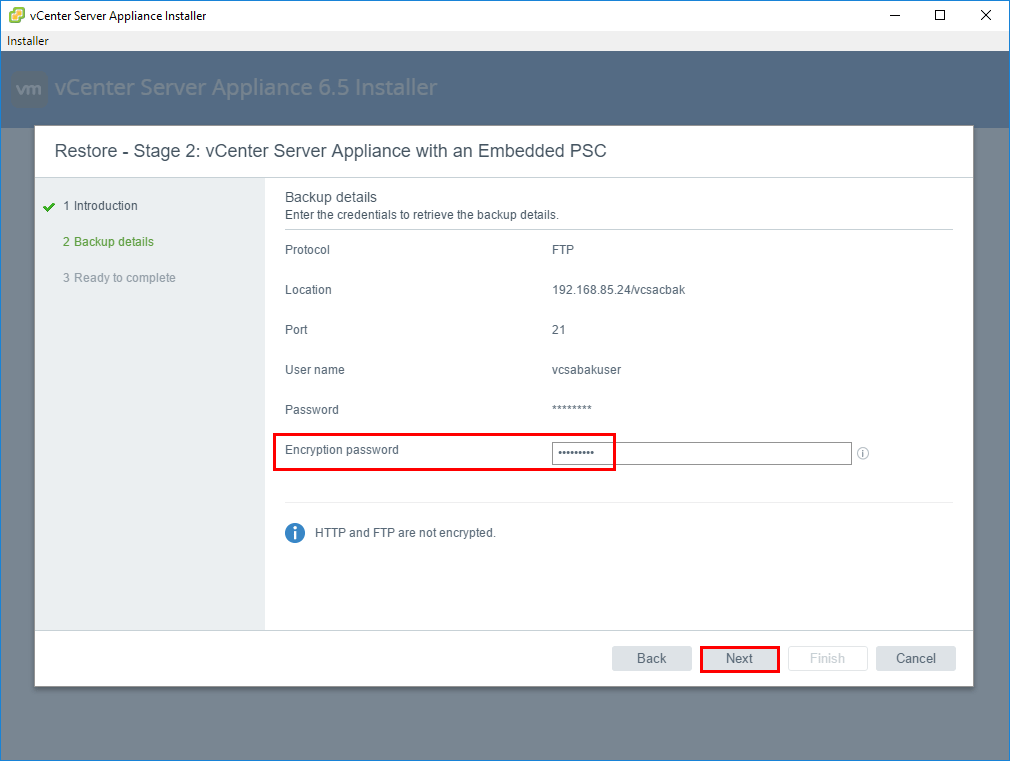Open the Installer menu
Viewport: 1010px width, 761px height.
tap(28, 41)
